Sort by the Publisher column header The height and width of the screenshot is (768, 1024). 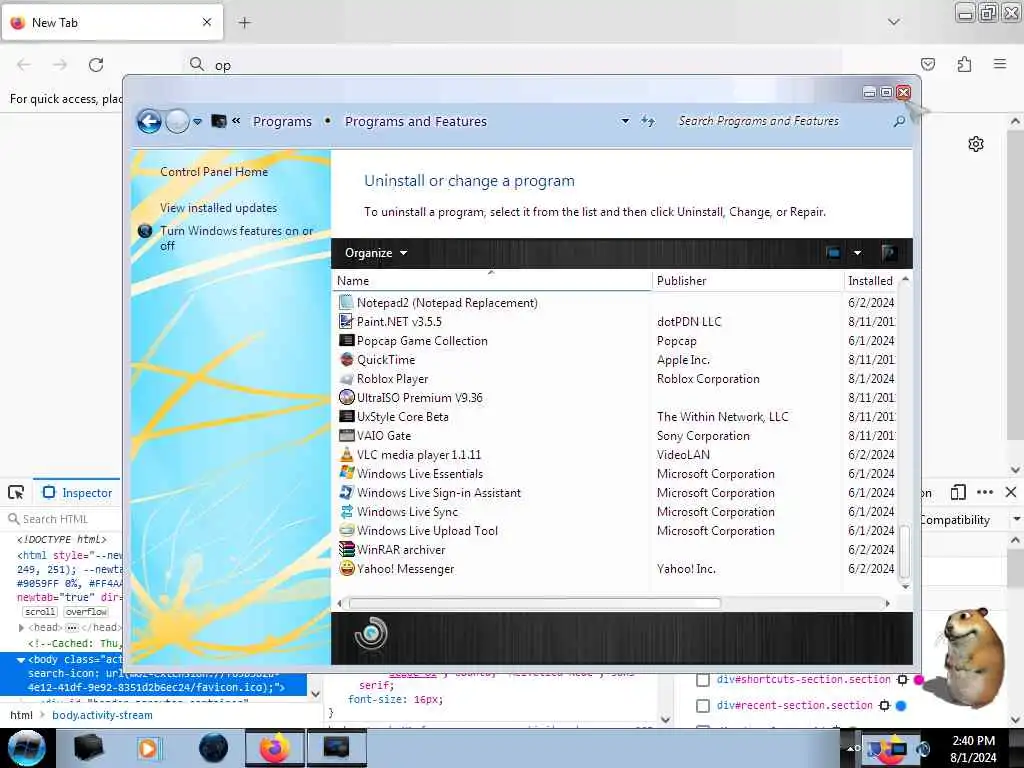click(x=748, y=281)
